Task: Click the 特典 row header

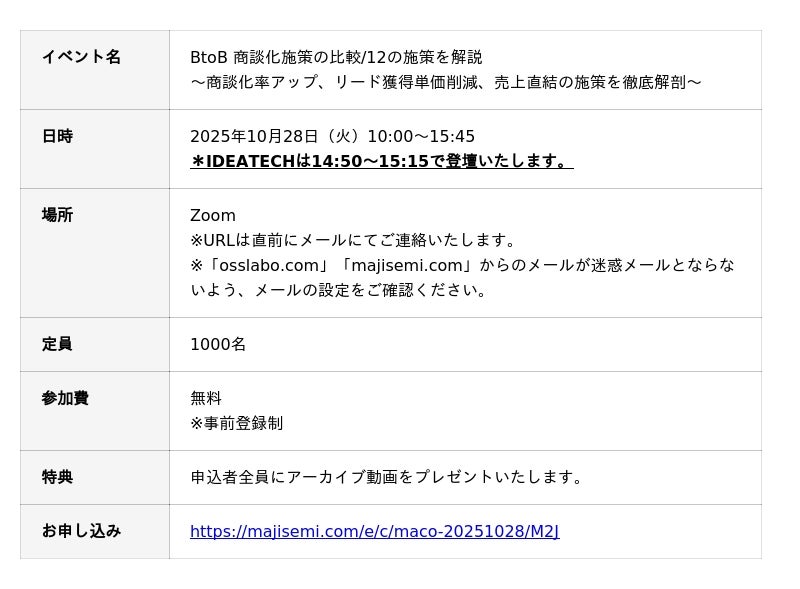Action: tap(57, 477)
